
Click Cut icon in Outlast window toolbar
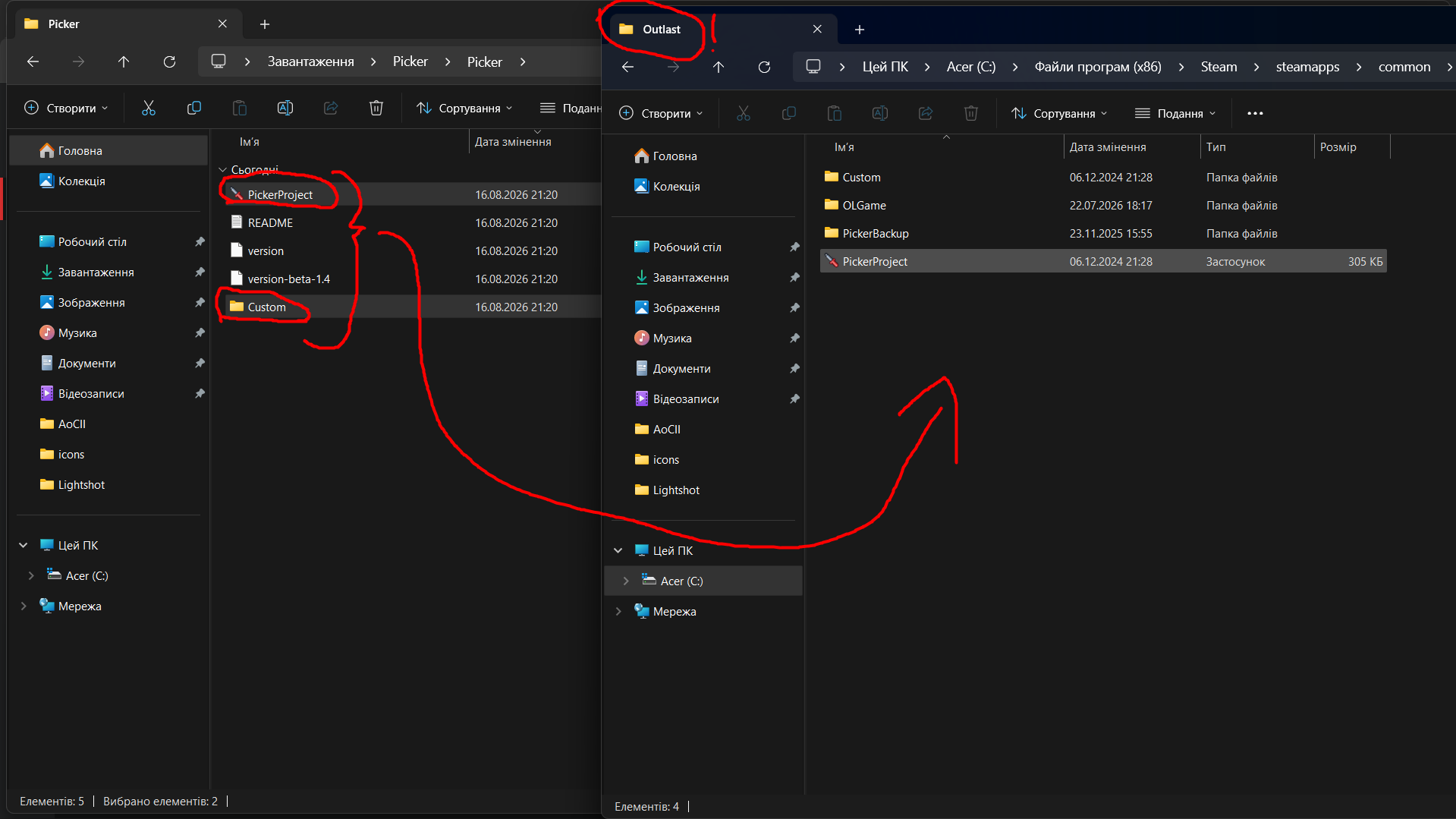(744, 113)
